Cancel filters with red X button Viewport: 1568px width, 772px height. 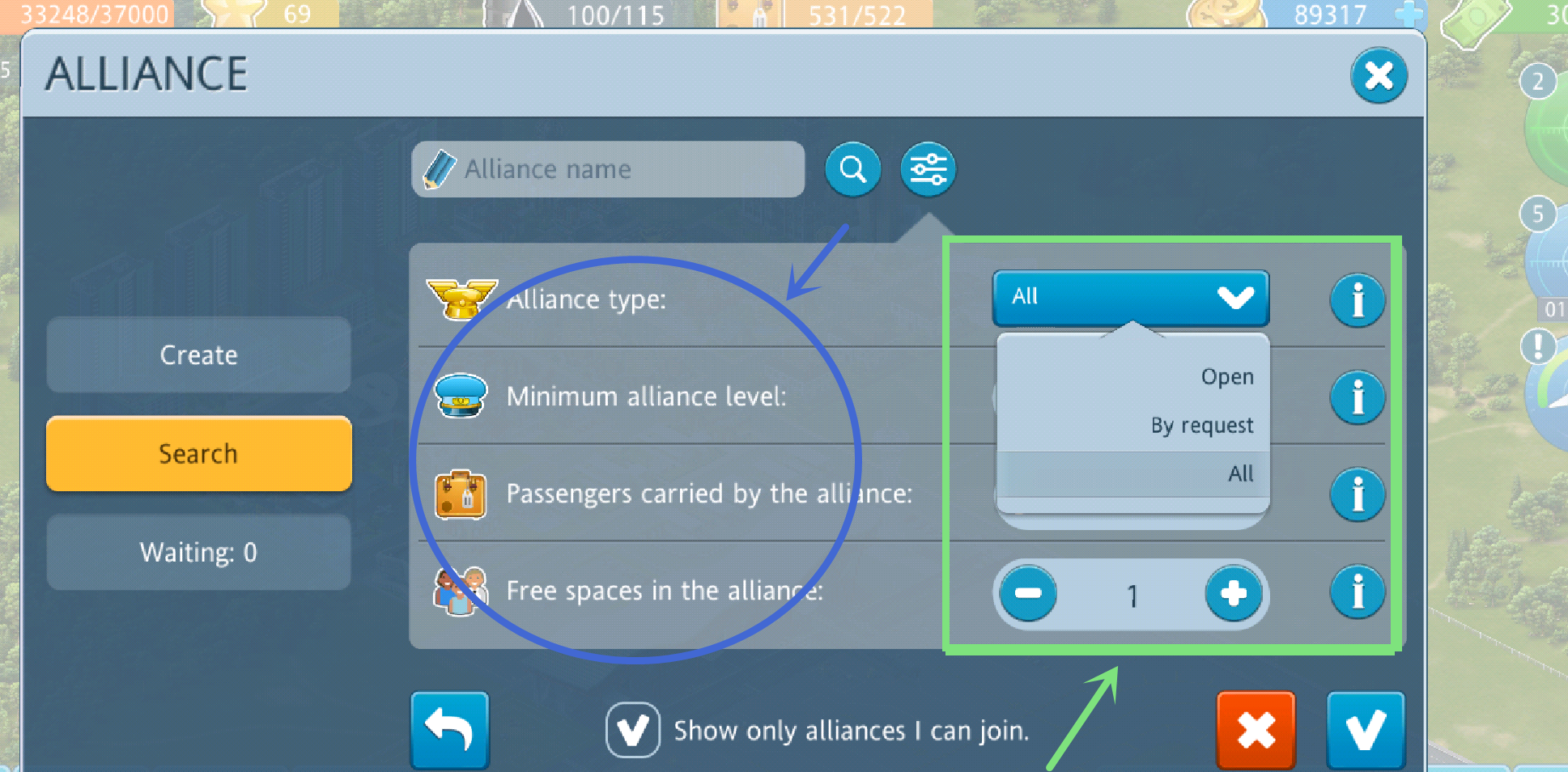(x=1256, y=730)
